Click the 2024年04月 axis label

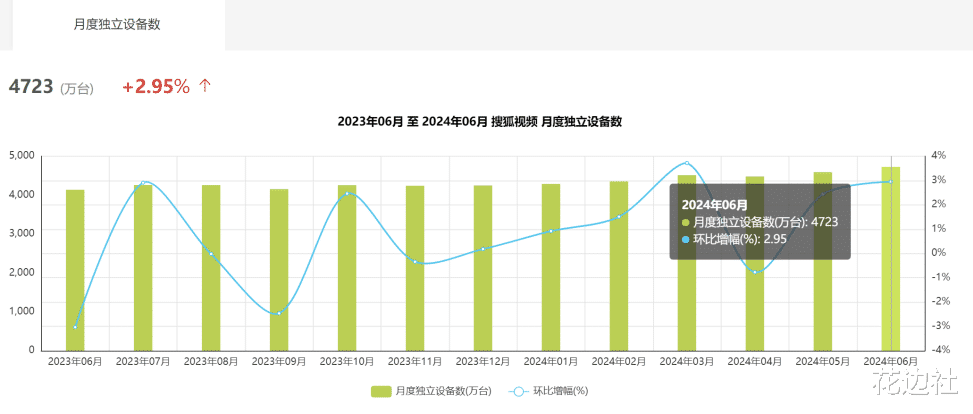tap(755, 361)
